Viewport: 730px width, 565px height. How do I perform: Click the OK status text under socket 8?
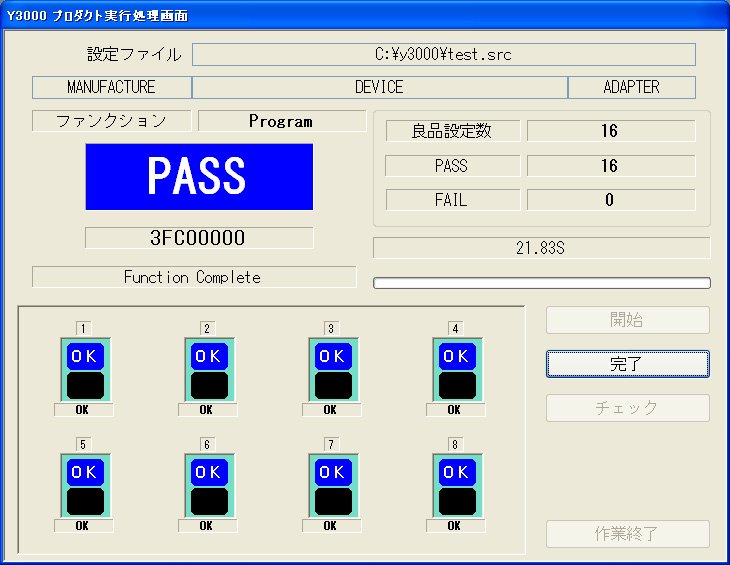(455, 525)
